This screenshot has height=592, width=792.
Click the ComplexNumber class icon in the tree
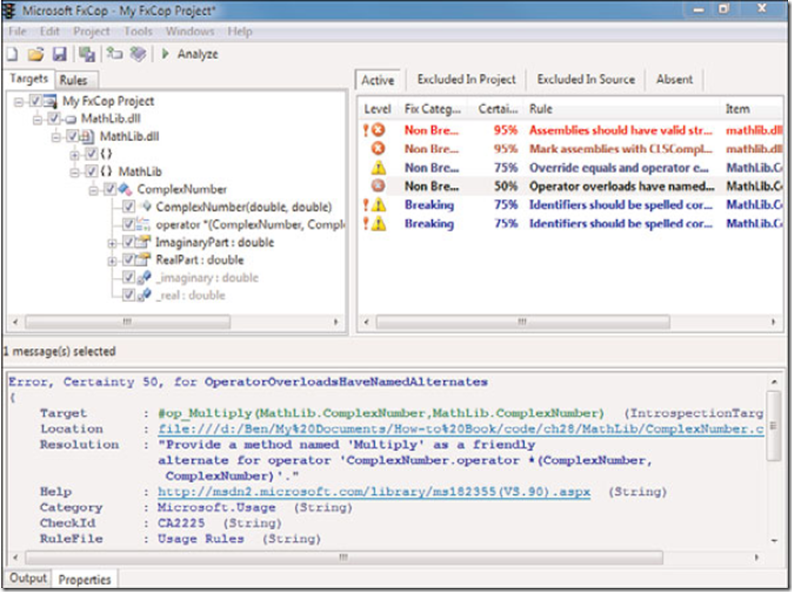coord(125,189)
